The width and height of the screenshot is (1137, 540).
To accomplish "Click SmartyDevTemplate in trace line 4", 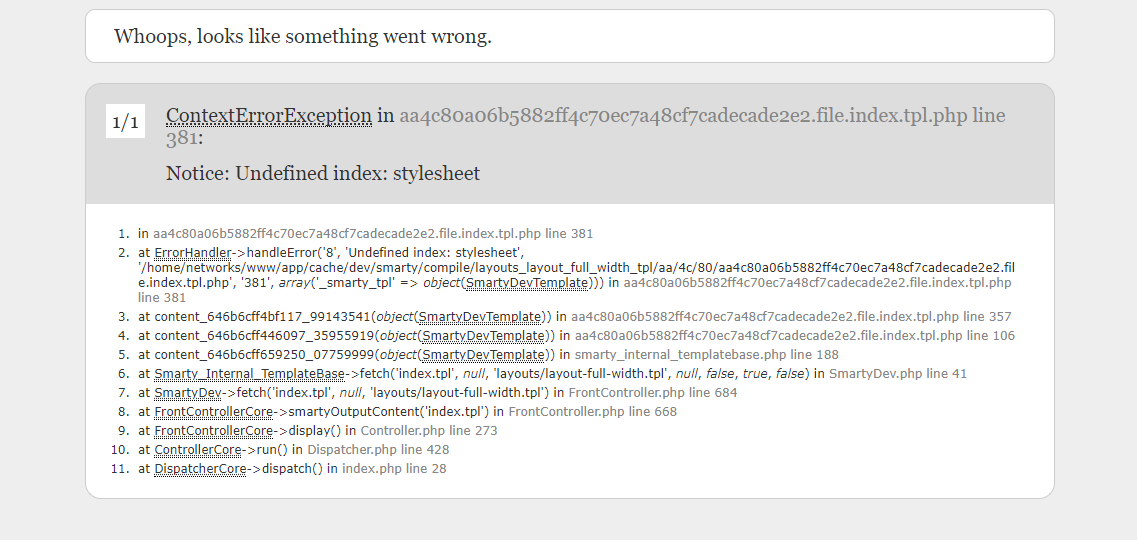I will (x=484, y=336).
